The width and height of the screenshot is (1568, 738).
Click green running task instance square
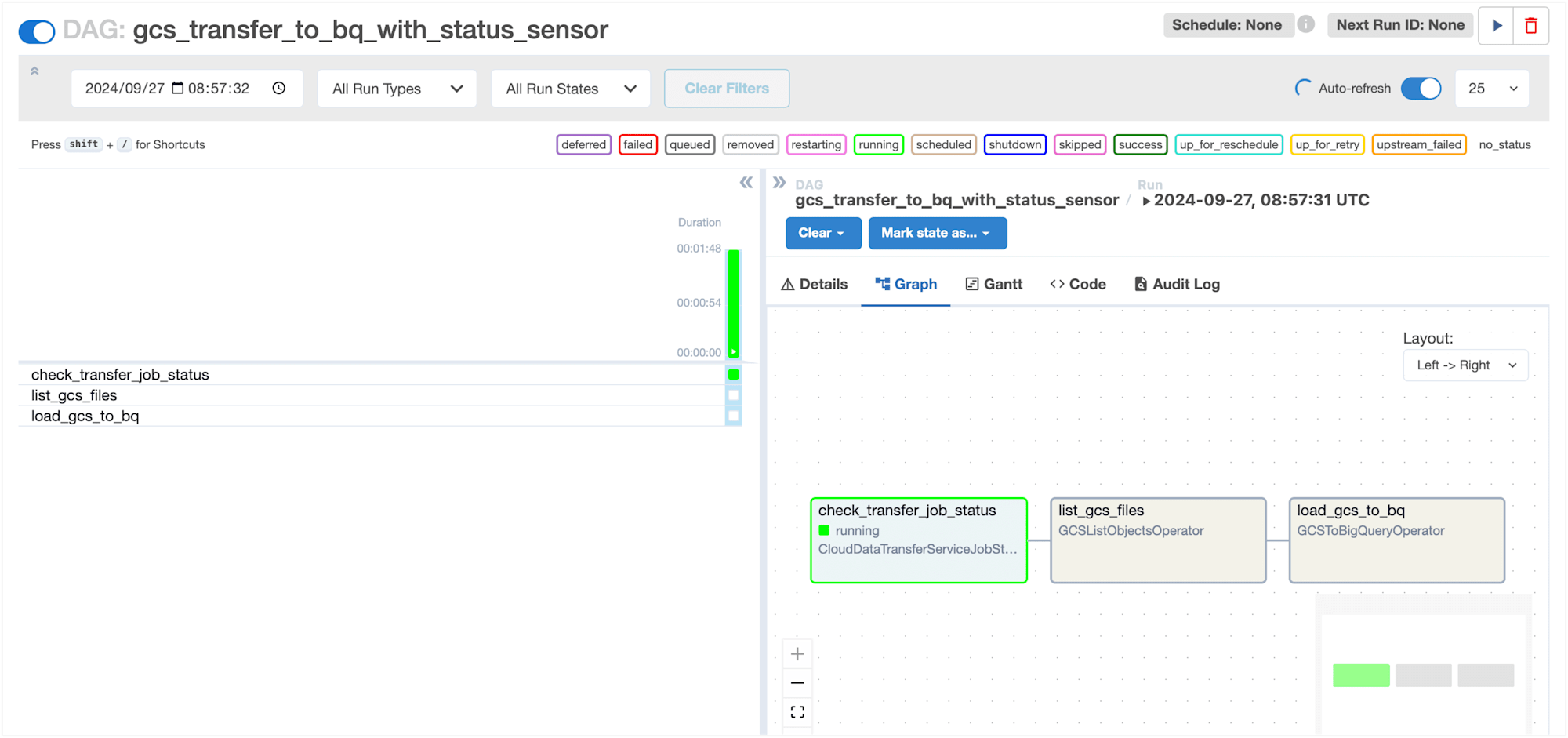pyautogui.click(x=734, y=375)
